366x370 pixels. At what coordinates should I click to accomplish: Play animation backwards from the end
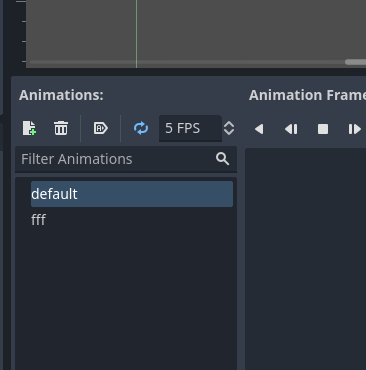click(x=291, y=129)
